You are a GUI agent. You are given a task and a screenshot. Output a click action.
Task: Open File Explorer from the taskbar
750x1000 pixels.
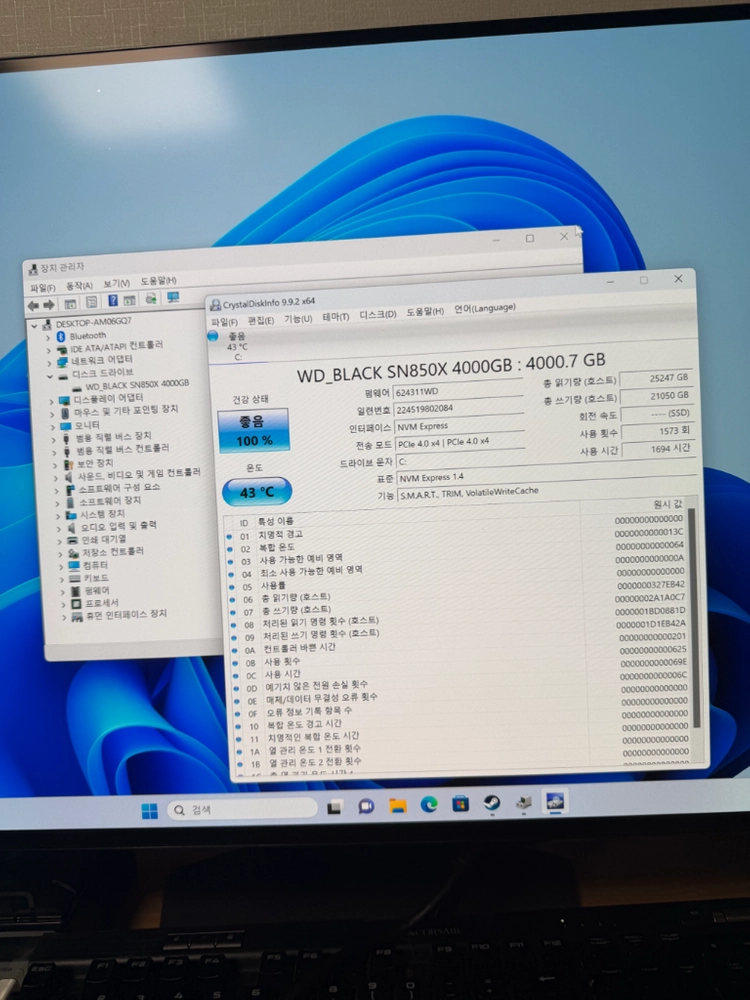(x=397, y=806)
